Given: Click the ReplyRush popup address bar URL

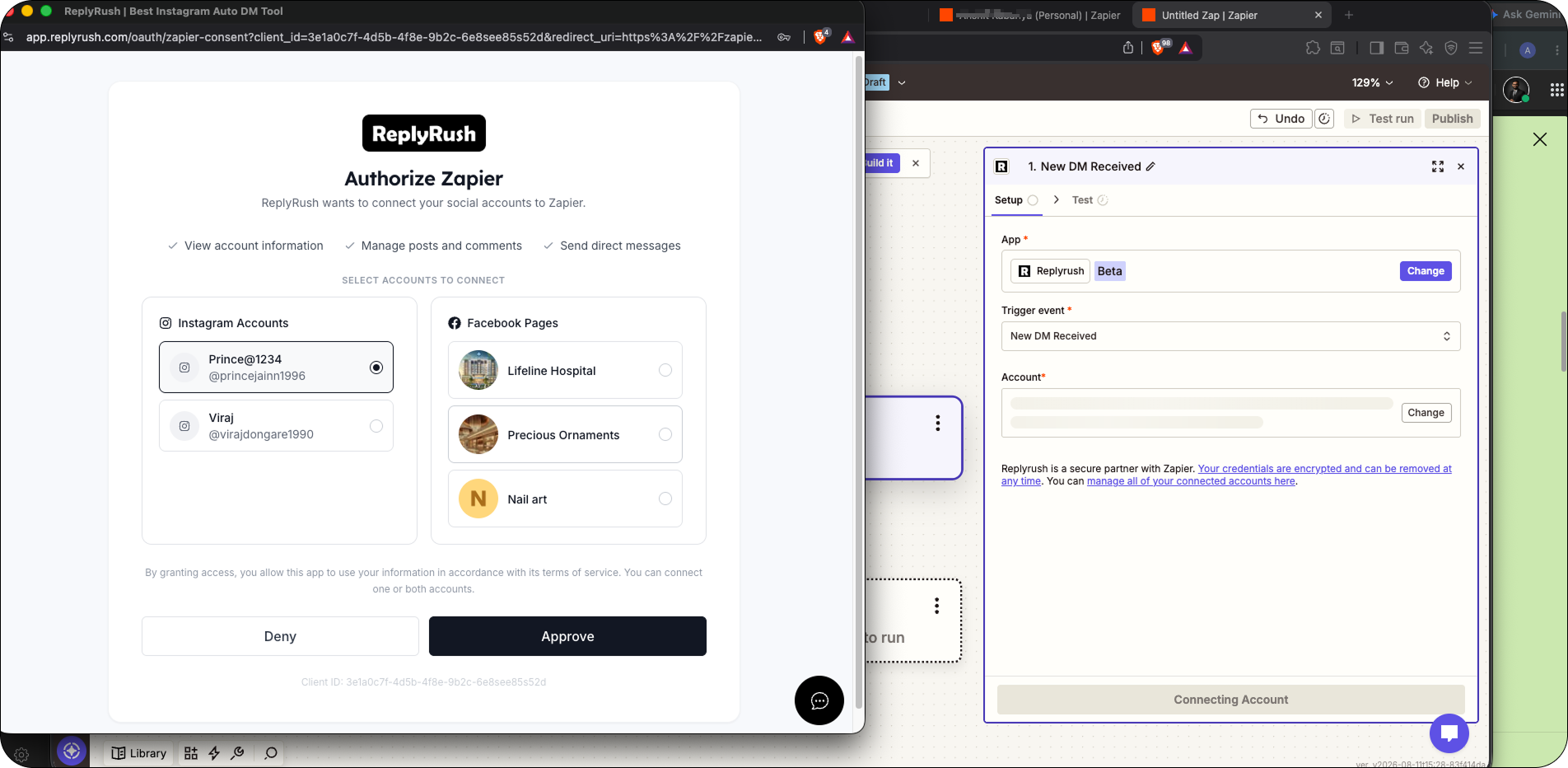Looking at the screenshot, I should click(x=394, y=37).
